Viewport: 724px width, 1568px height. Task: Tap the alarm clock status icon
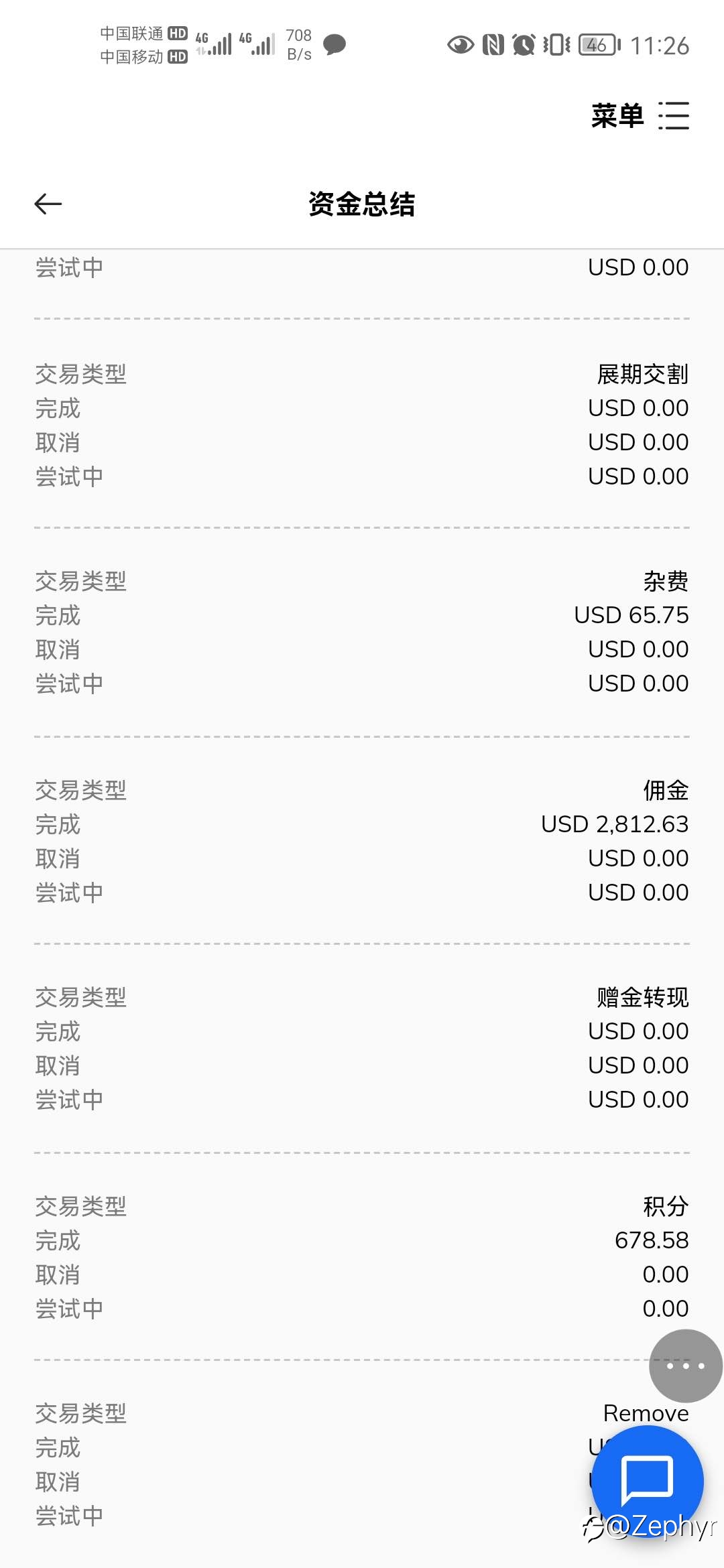[524, 45]
